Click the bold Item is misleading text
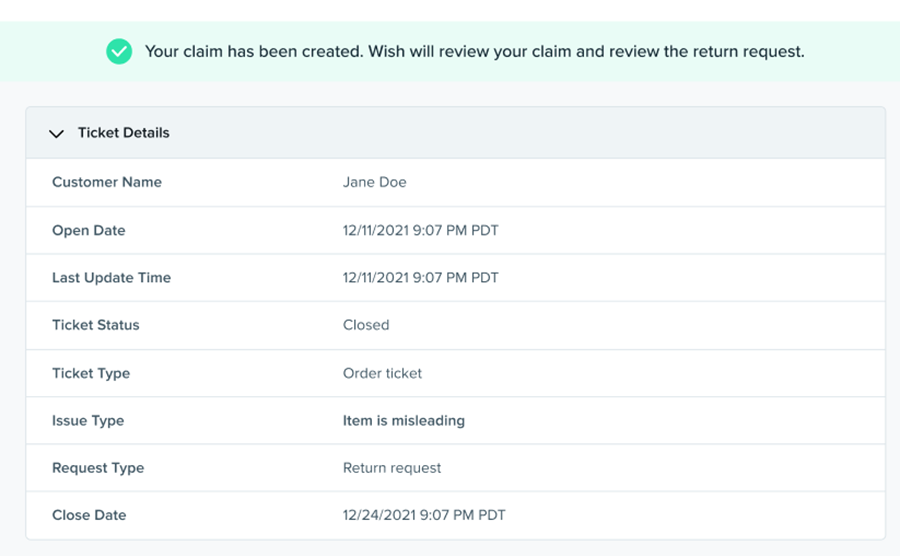The image size is (900, 556). point(403,421)
